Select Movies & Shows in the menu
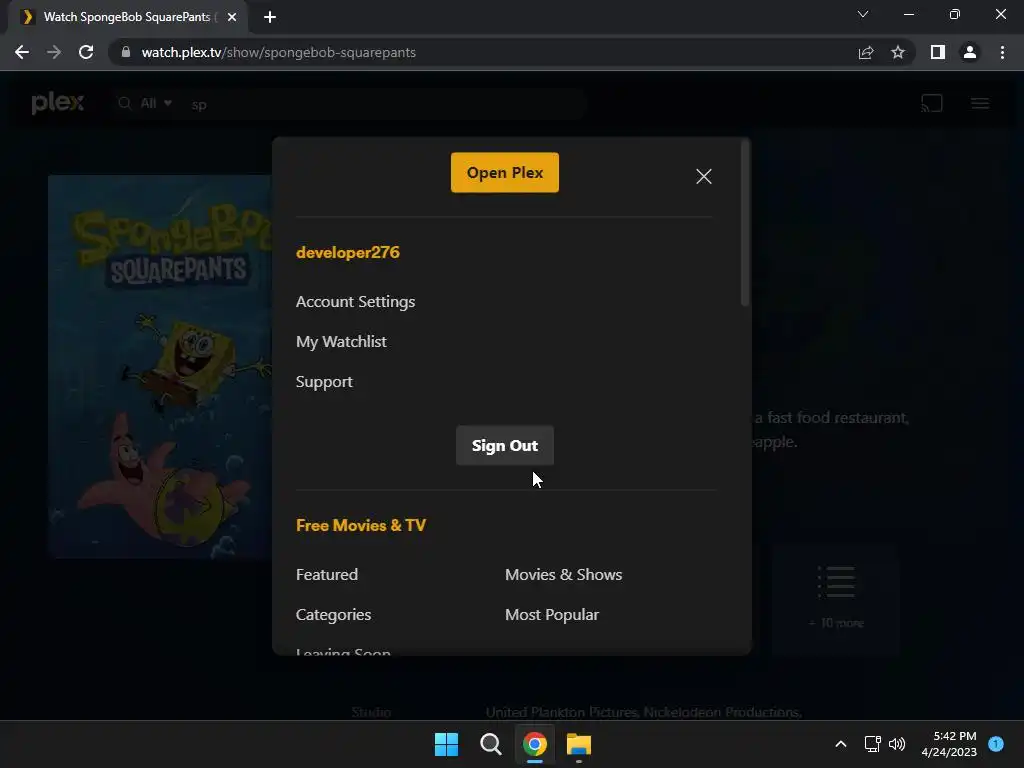Image resolution: width=1024 pixels, height=768 pixels. tap(564, 575)
